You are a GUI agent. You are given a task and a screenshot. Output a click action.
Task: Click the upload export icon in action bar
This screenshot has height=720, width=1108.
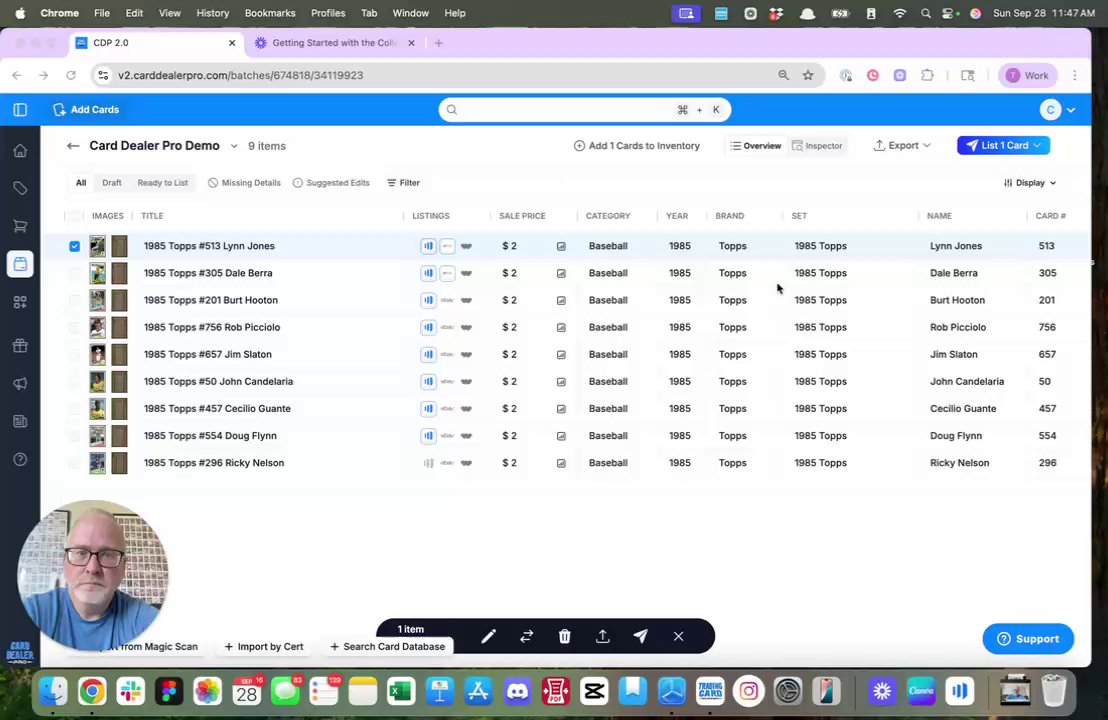coord(603,637)
